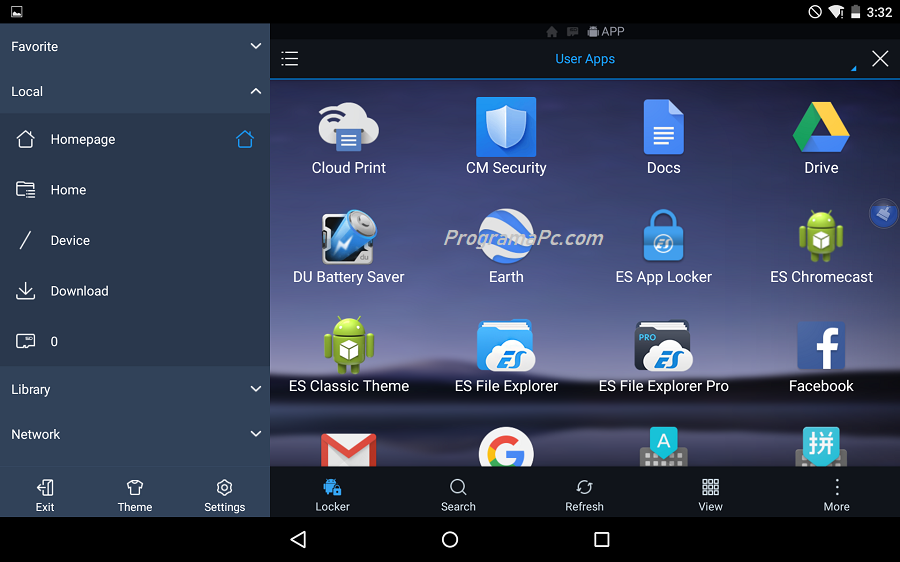Image resolution: width=900 pixels, height=562 pixels.
Task: Tap the Android back navigation button
Action: 298,540
